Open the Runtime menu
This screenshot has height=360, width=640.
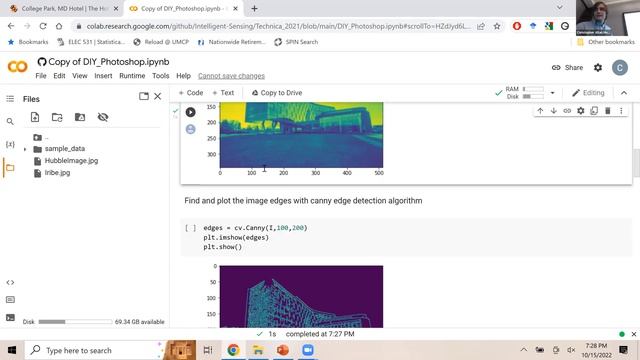coord(132,76)
